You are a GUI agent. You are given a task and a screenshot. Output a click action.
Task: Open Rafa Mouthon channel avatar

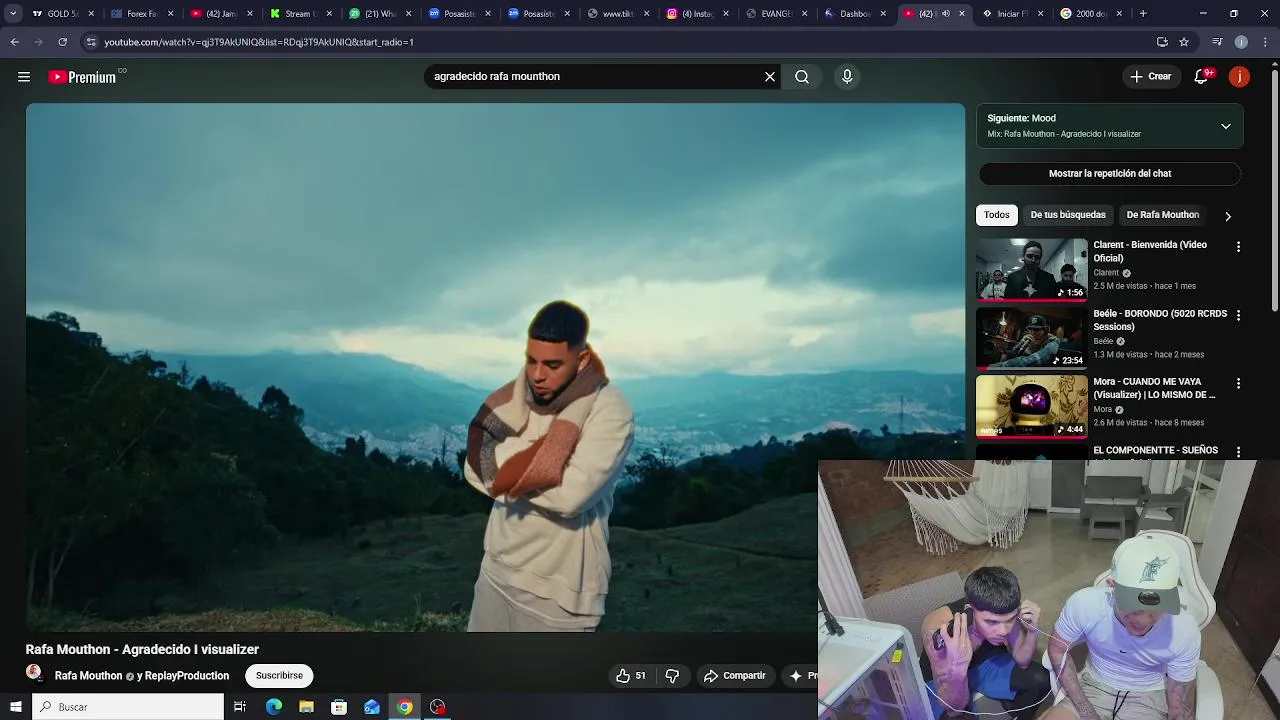click(x=34, y=674)
